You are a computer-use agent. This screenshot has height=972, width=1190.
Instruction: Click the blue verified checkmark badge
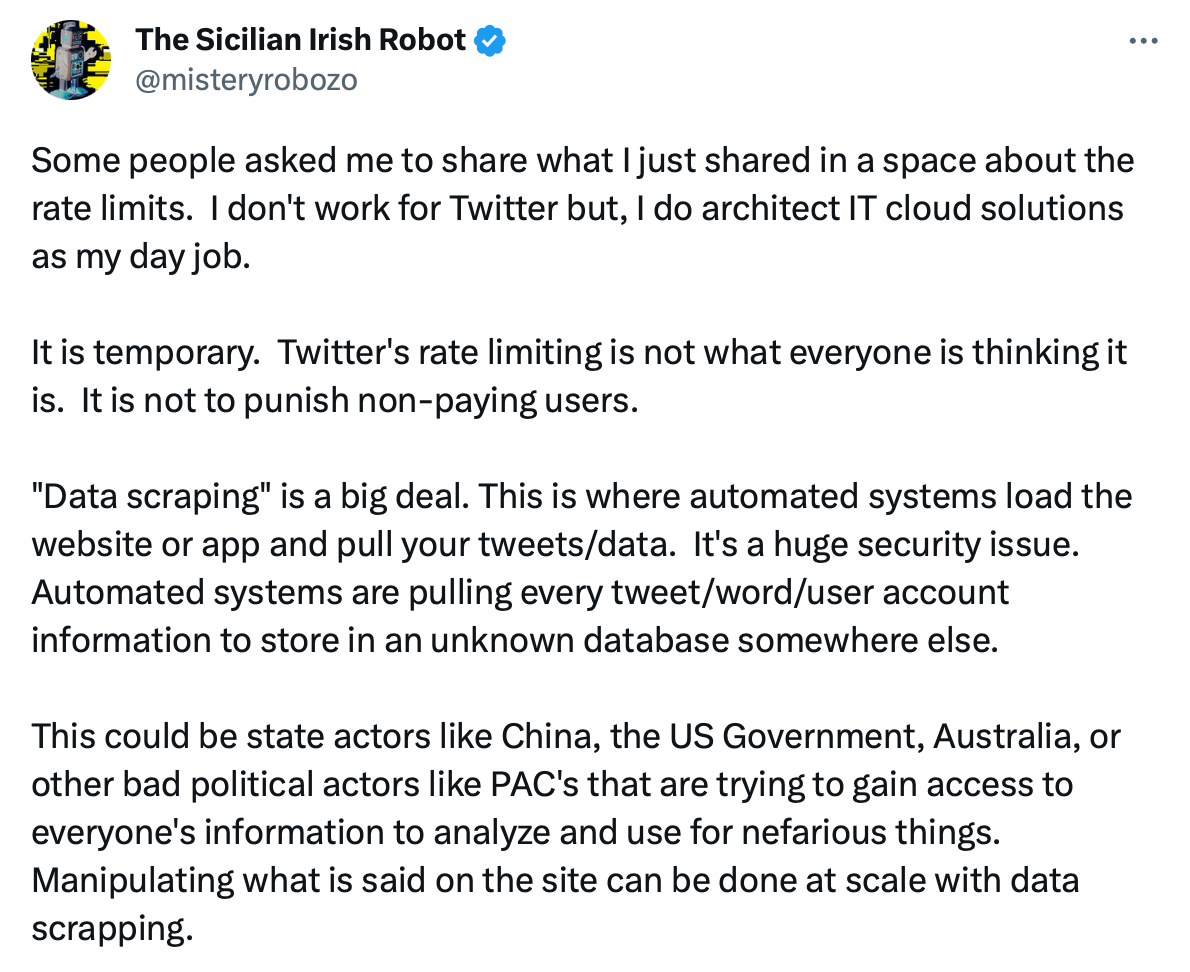[490, 40]
